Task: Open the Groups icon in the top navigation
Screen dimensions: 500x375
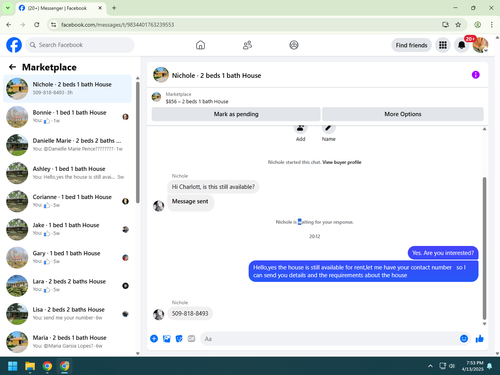Action: (294, 45)
